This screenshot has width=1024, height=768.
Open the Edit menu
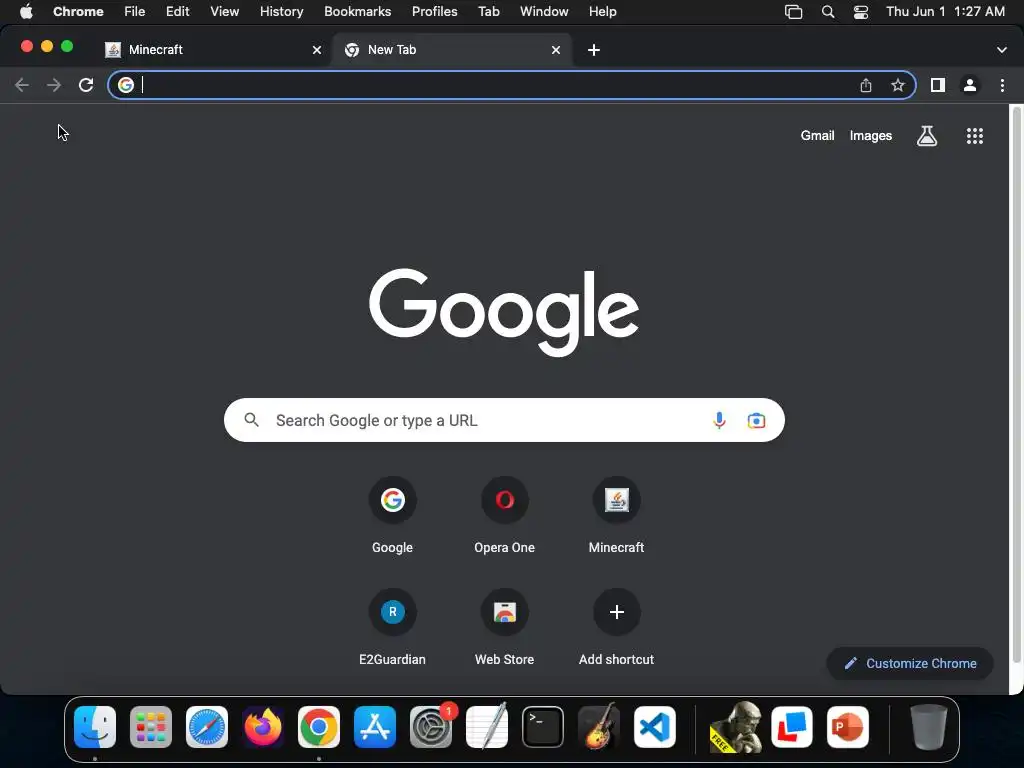pos(178,12)
